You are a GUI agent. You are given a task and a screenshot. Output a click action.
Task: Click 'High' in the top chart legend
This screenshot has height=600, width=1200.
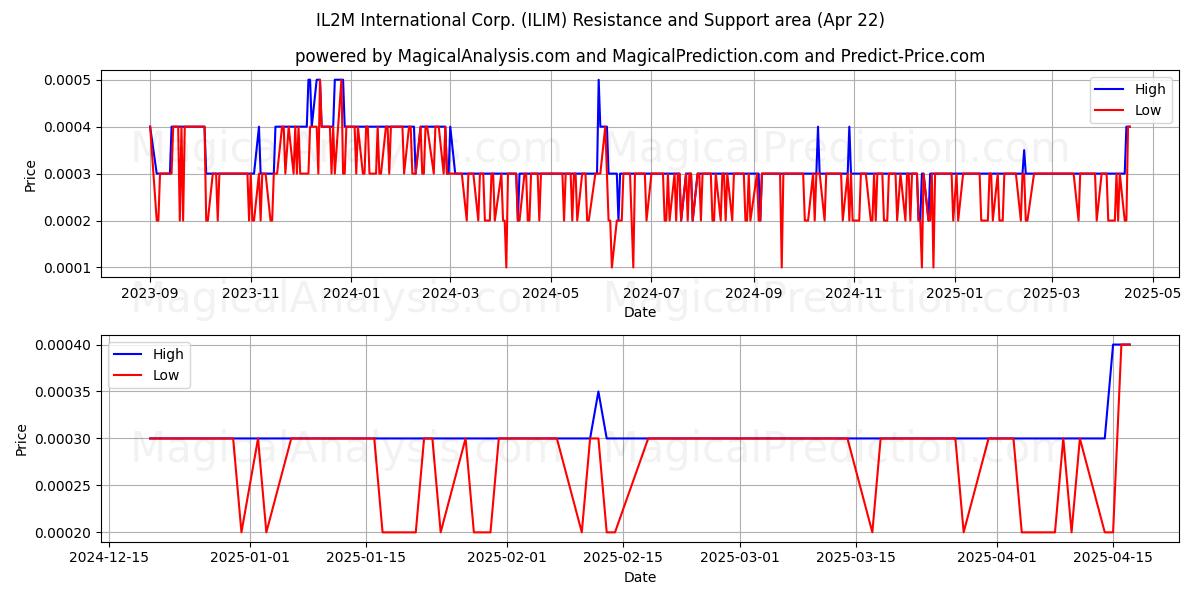[x=1150, y=90]
